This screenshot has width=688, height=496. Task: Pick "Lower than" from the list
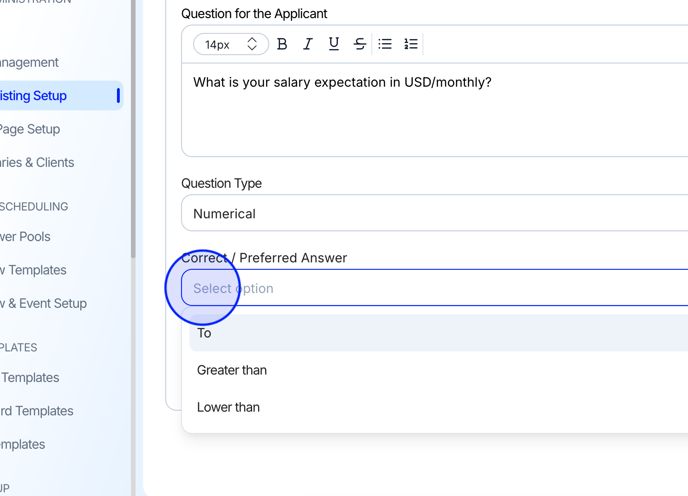228,407
